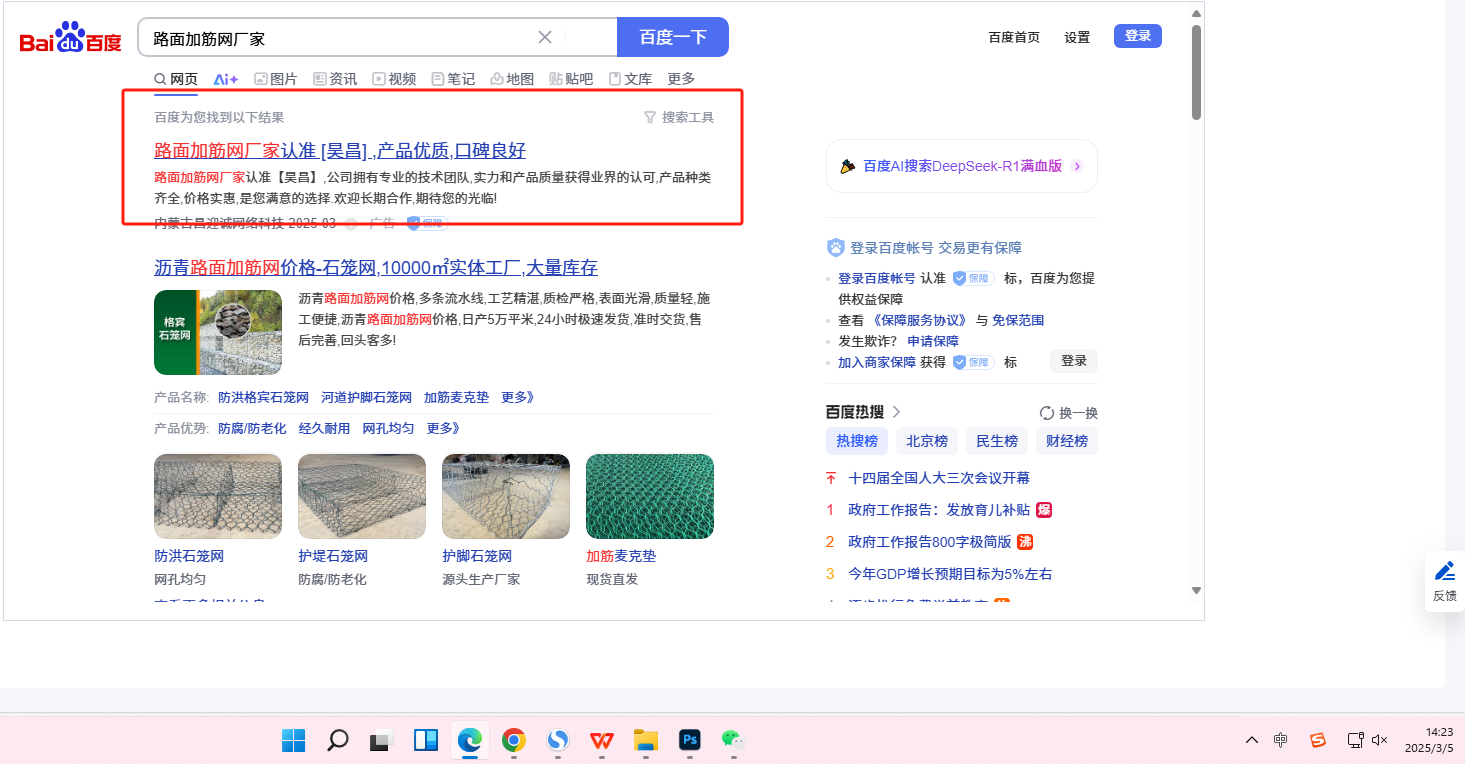Open the green 加筋麦克垫 product image

tap(650, 496)
